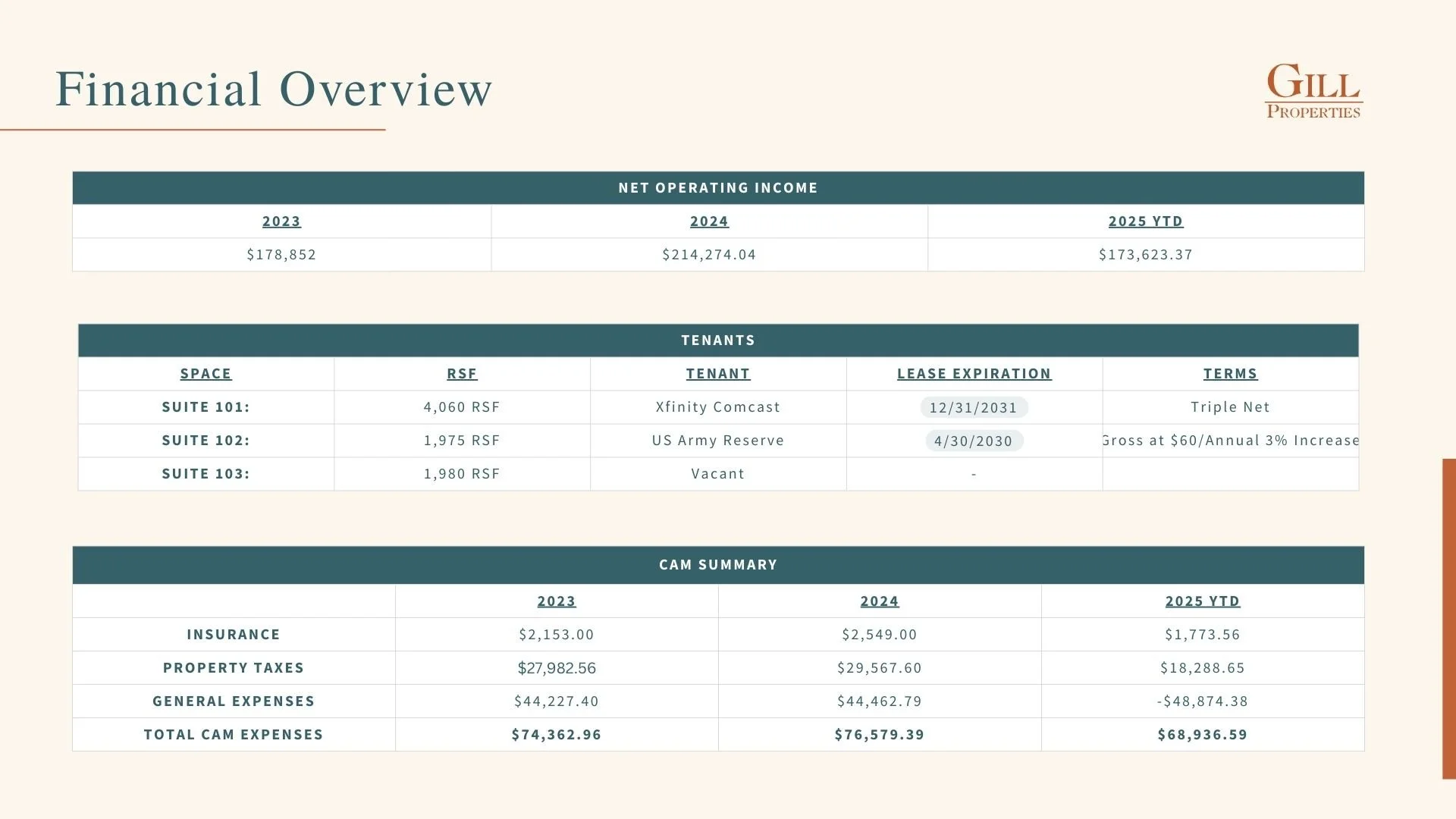Click the Financial Overview title
The height and width of the screenshot is (819, 1456).
tap(274, 89)
